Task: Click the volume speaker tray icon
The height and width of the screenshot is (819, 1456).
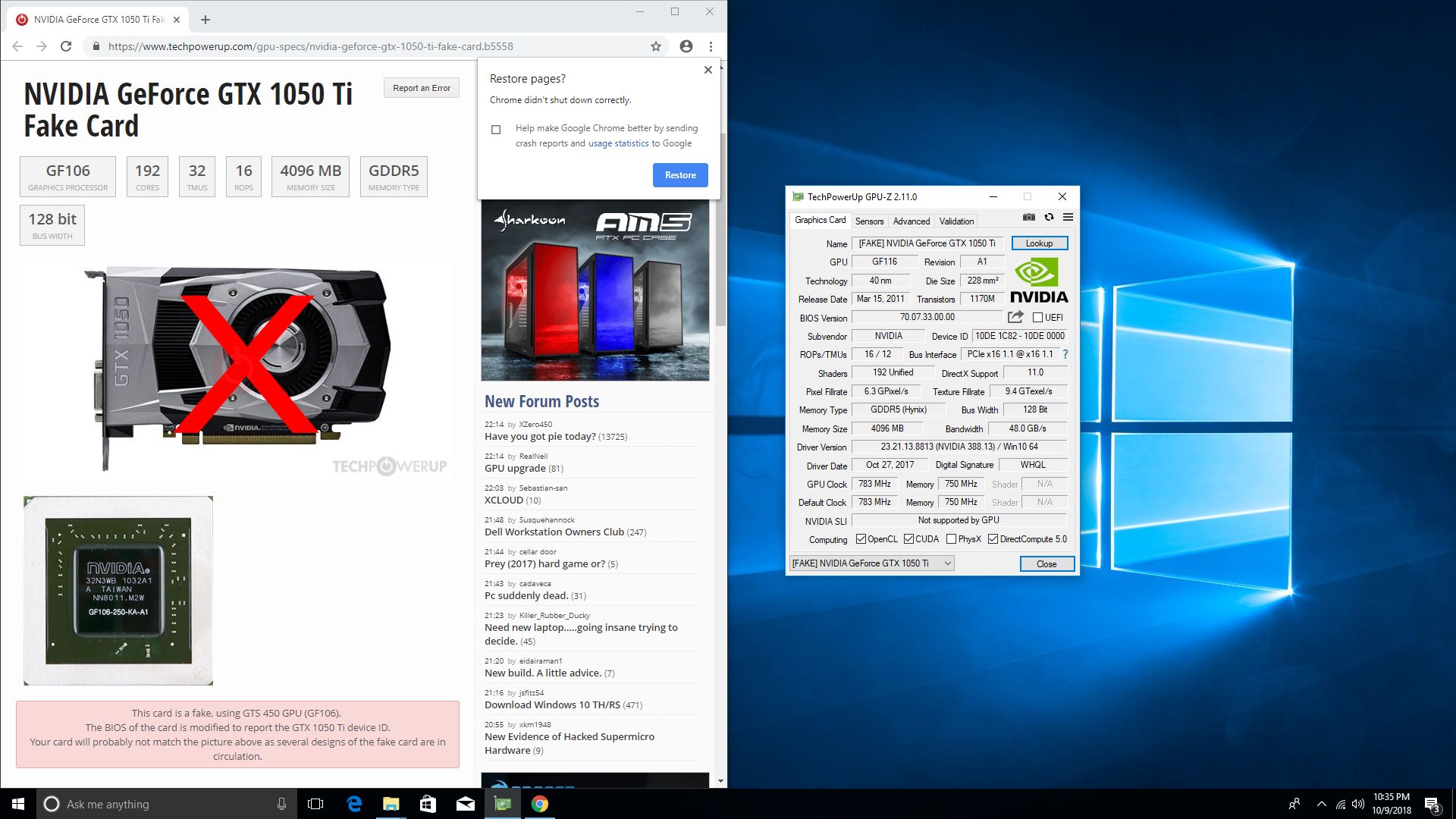Action: [1357, 804]
